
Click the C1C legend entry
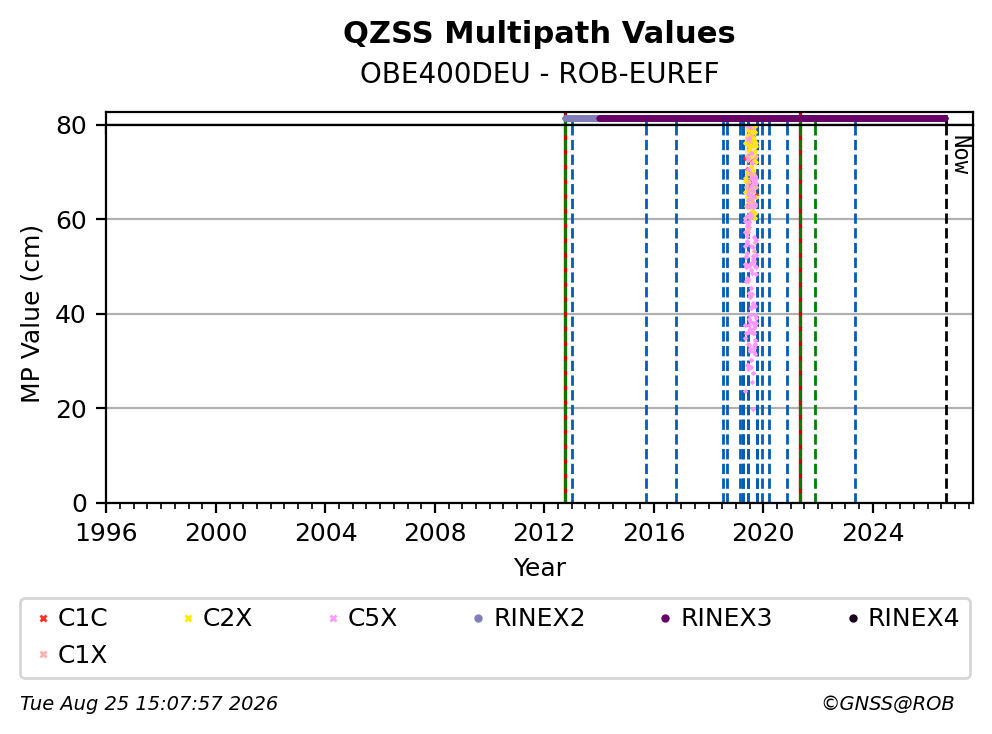tap(73, 618)
